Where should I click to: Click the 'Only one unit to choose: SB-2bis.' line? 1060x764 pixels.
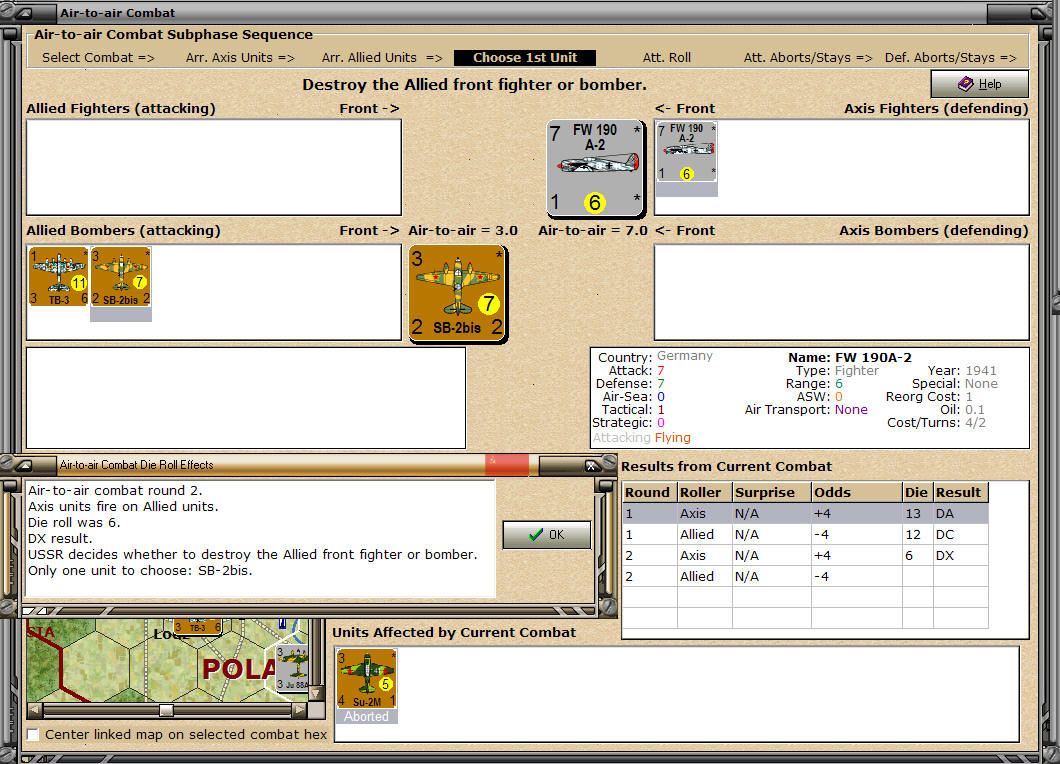140,571
